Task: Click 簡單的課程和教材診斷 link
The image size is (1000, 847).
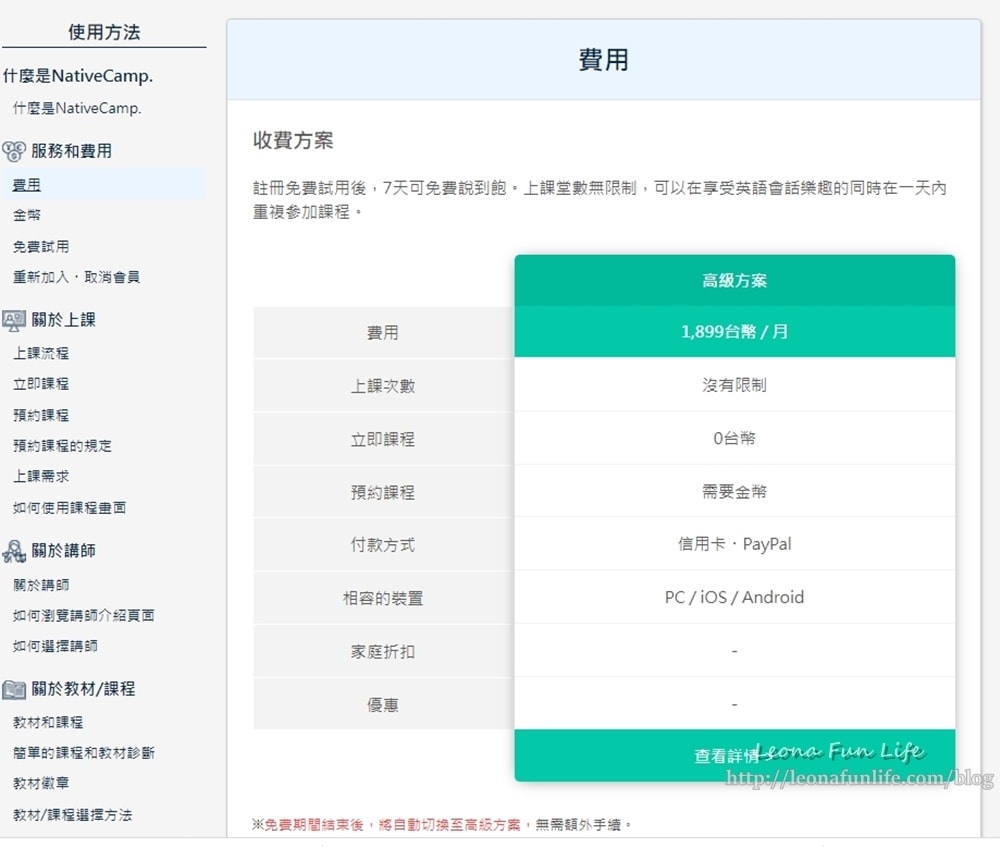Action: (83, 753)
